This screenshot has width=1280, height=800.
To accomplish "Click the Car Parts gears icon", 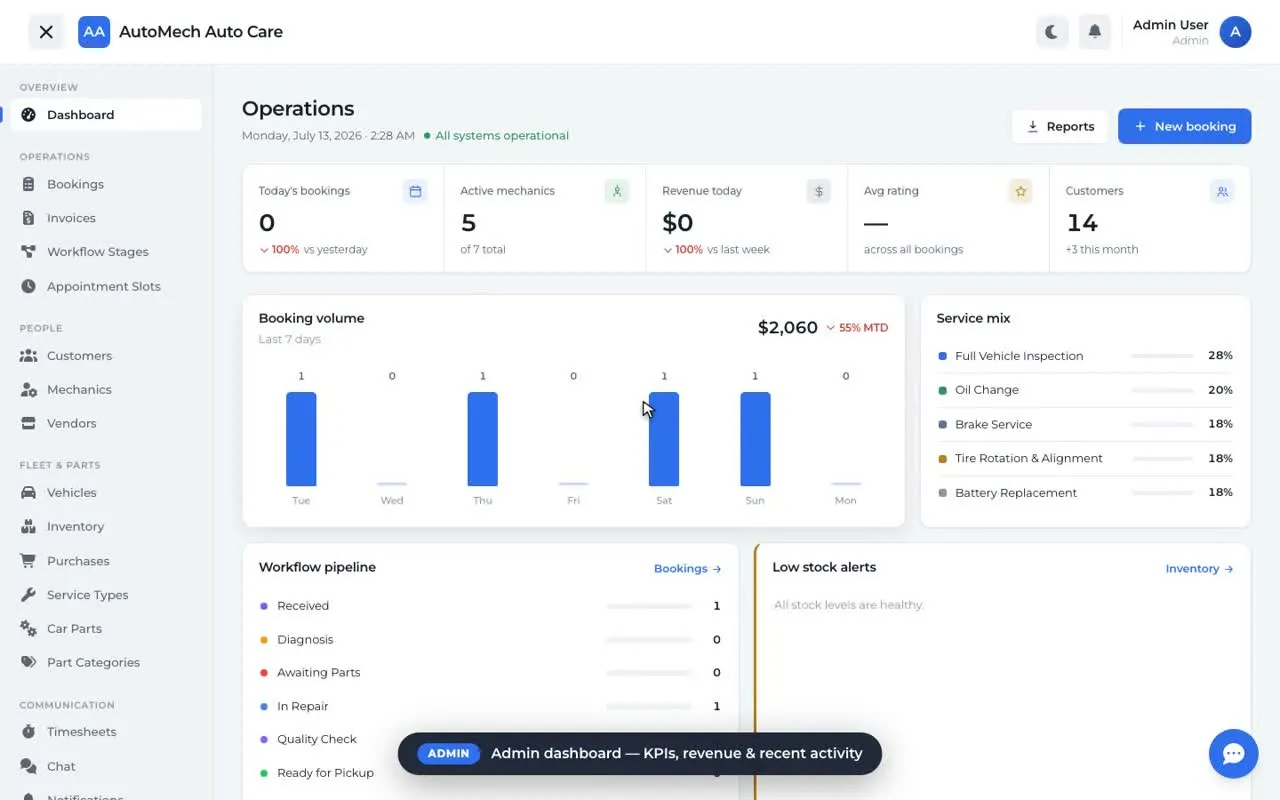I will pos(28,629).
